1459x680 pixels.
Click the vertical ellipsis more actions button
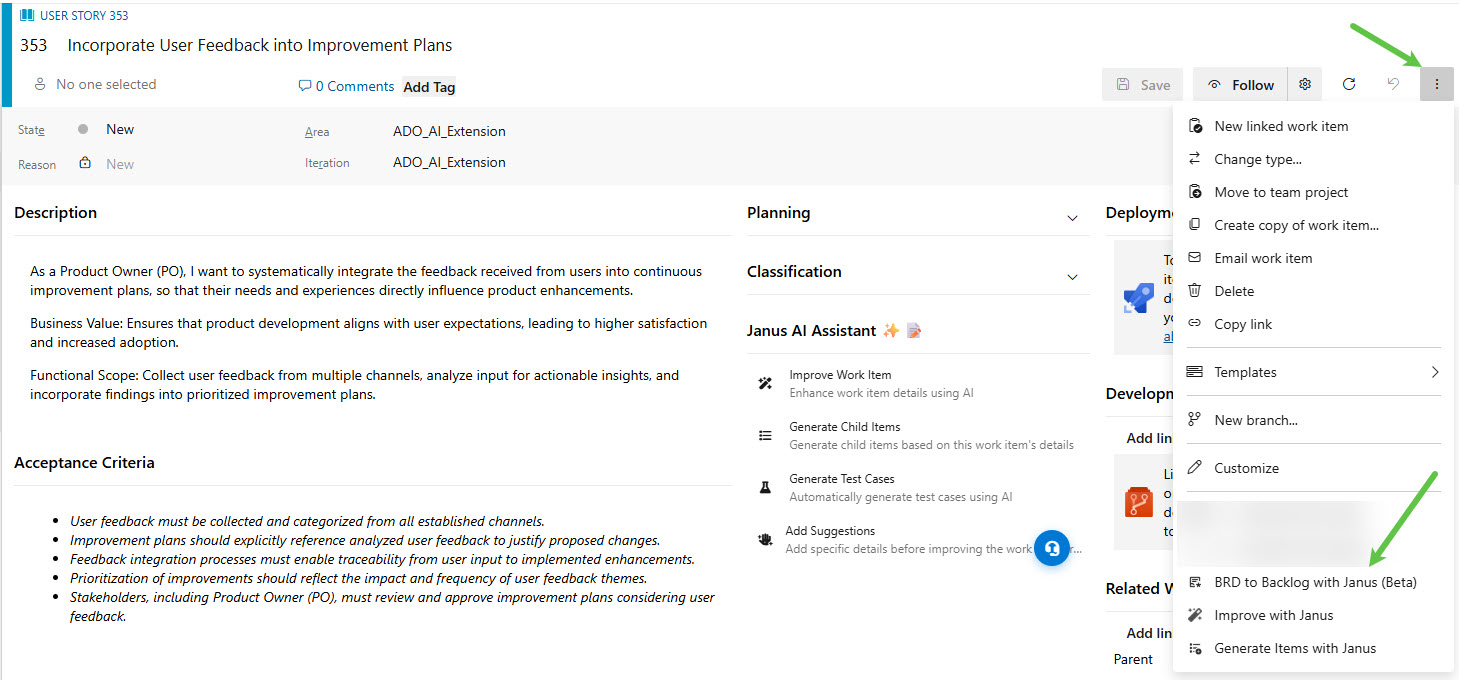[1437, 85]
